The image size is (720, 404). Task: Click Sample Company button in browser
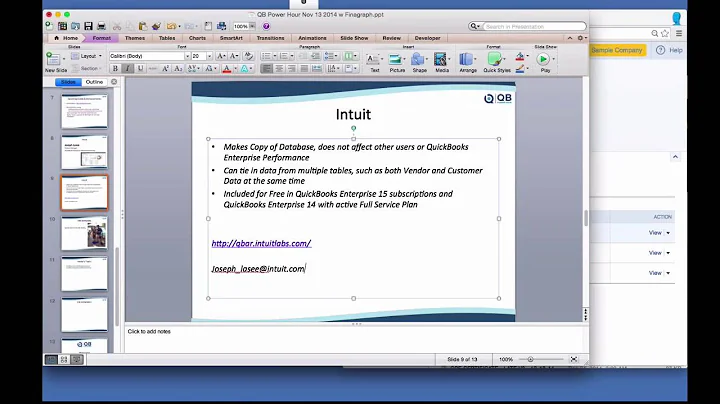tap(617, 50)
